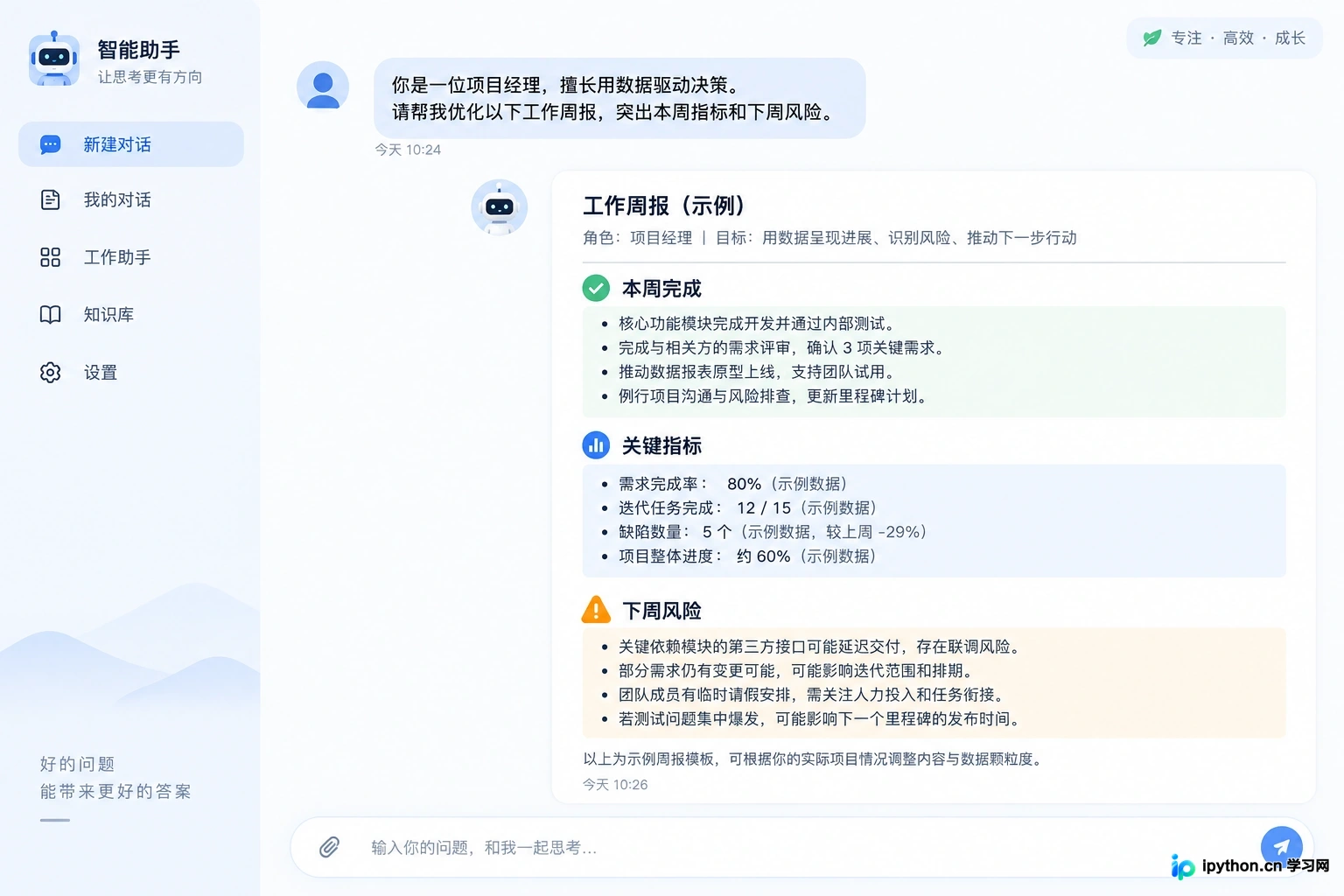Click the user message about 项目经理
Viewport: 1344px width, 896px height.
[619, 98]
